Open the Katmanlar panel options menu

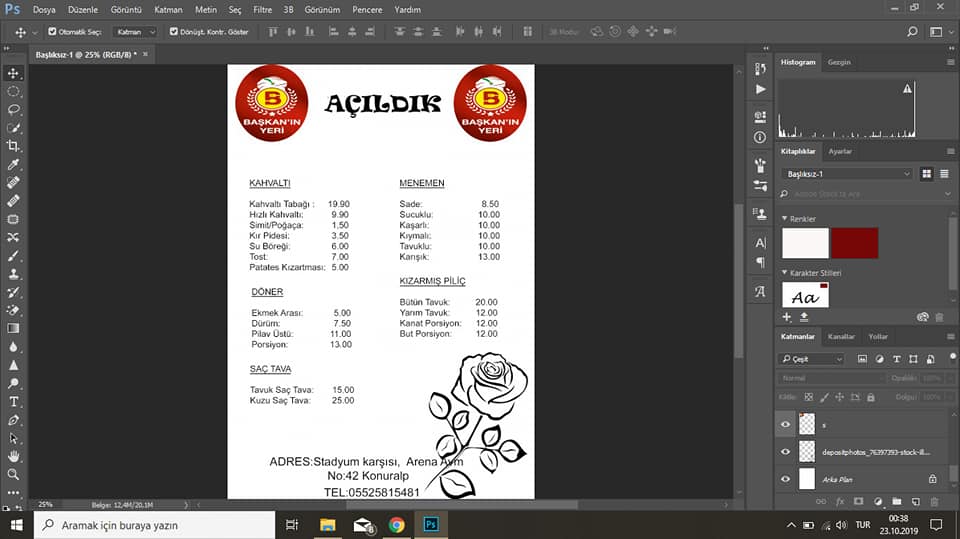click(x=950, y=336)
